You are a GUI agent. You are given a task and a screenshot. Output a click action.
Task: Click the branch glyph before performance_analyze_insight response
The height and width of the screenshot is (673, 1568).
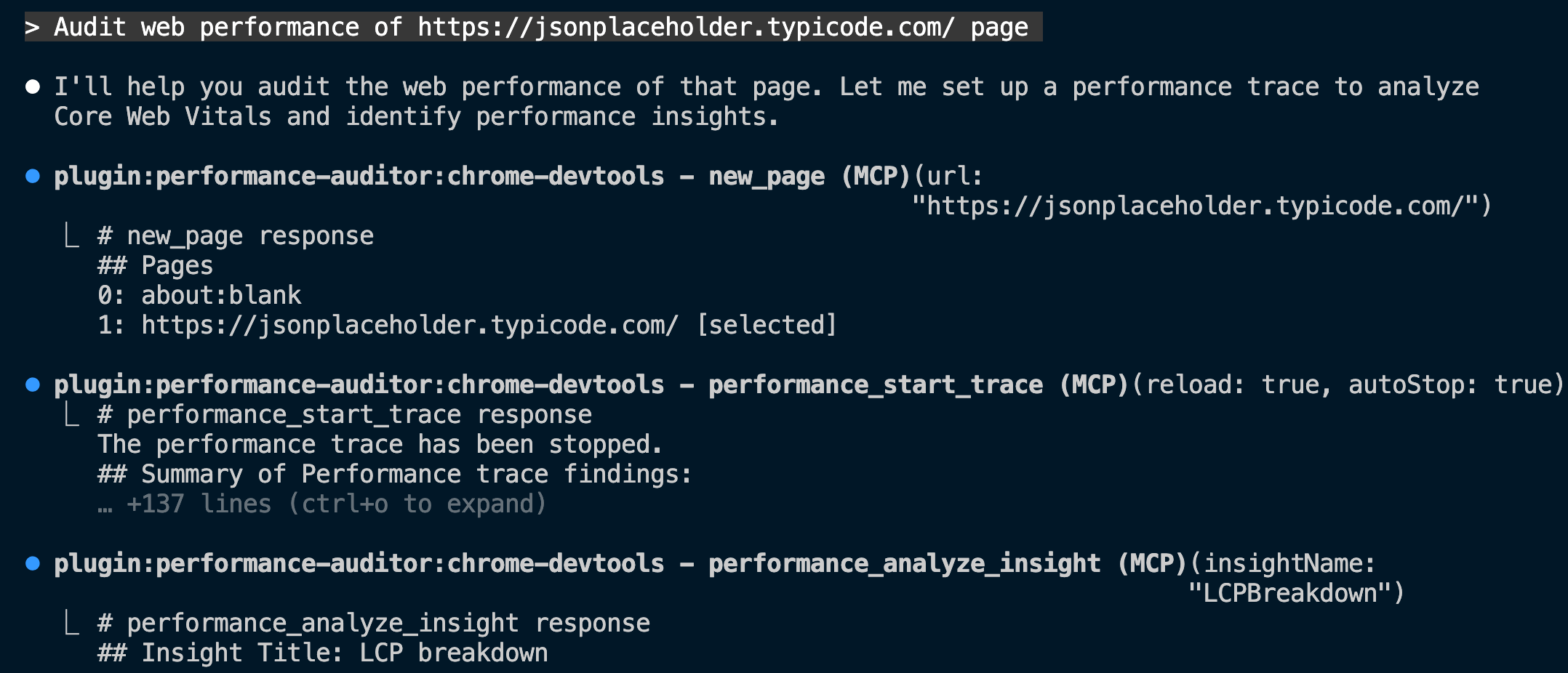point(71,623)
